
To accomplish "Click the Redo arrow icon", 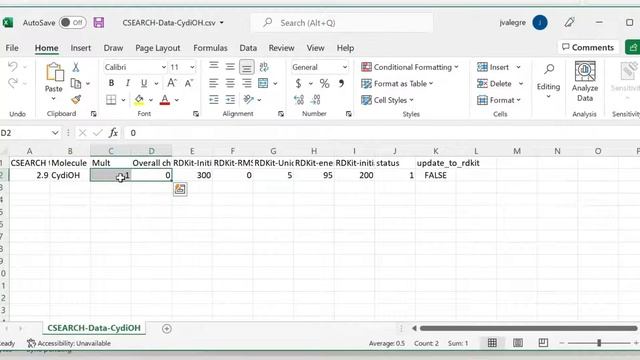I will click(x=13, y=83).
